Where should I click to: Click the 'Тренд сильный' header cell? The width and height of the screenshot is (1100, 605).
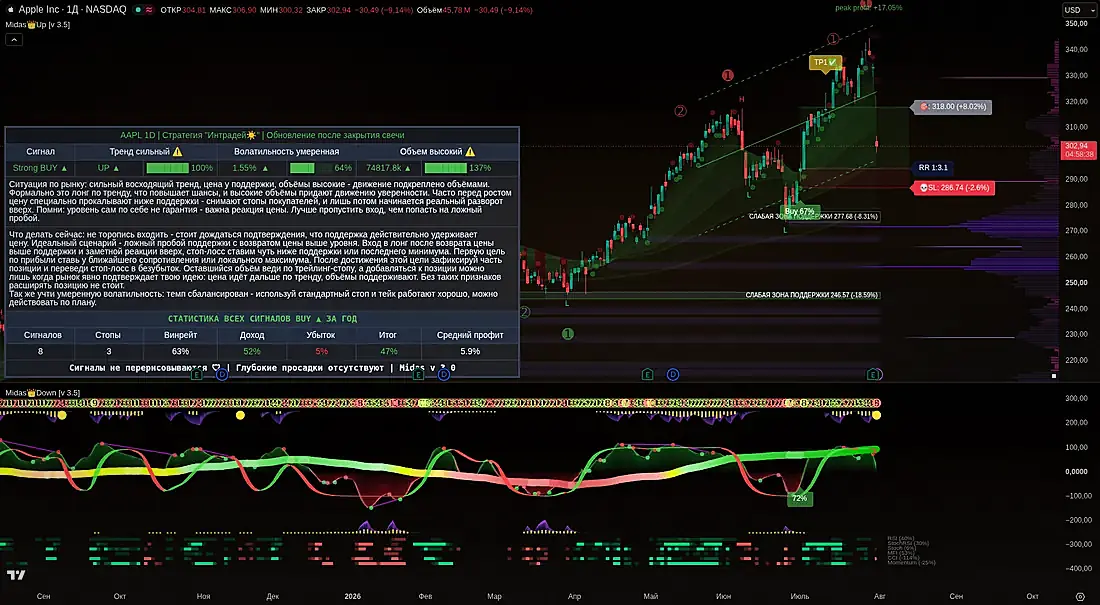pos(145,152)
